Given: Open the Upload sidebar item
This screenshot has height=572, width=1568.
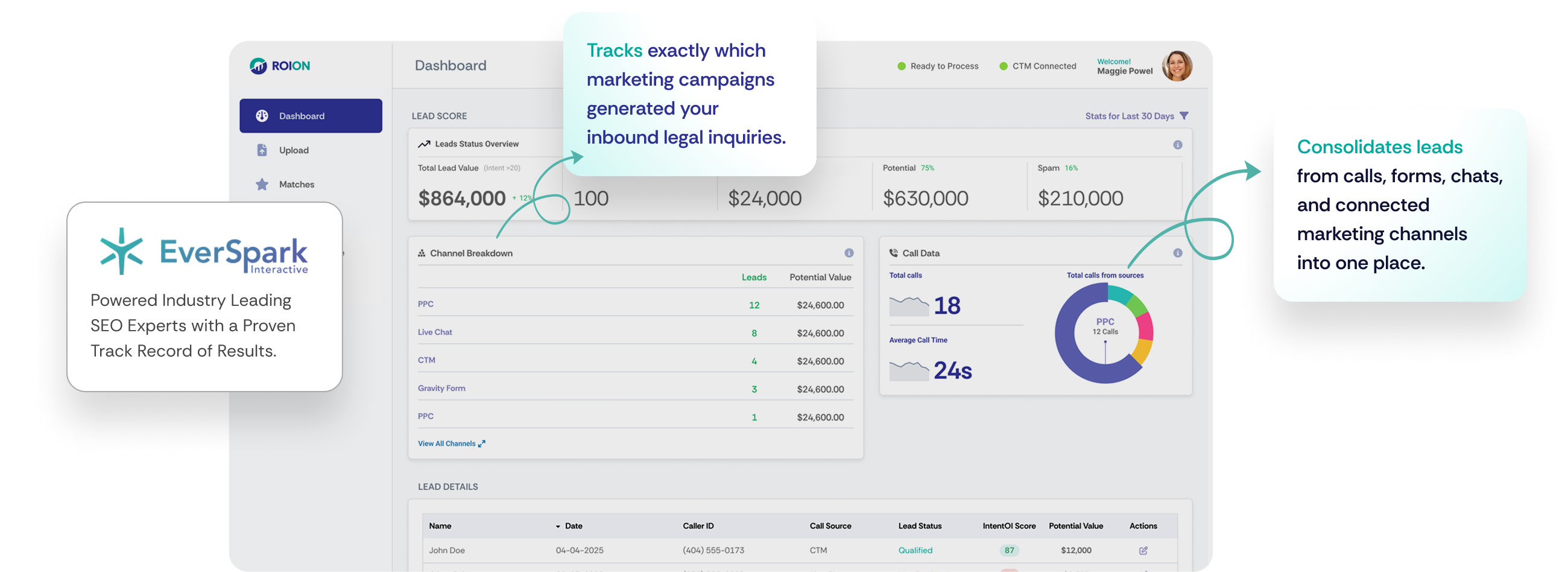Looking at the screenshot, I should [293, 150].
